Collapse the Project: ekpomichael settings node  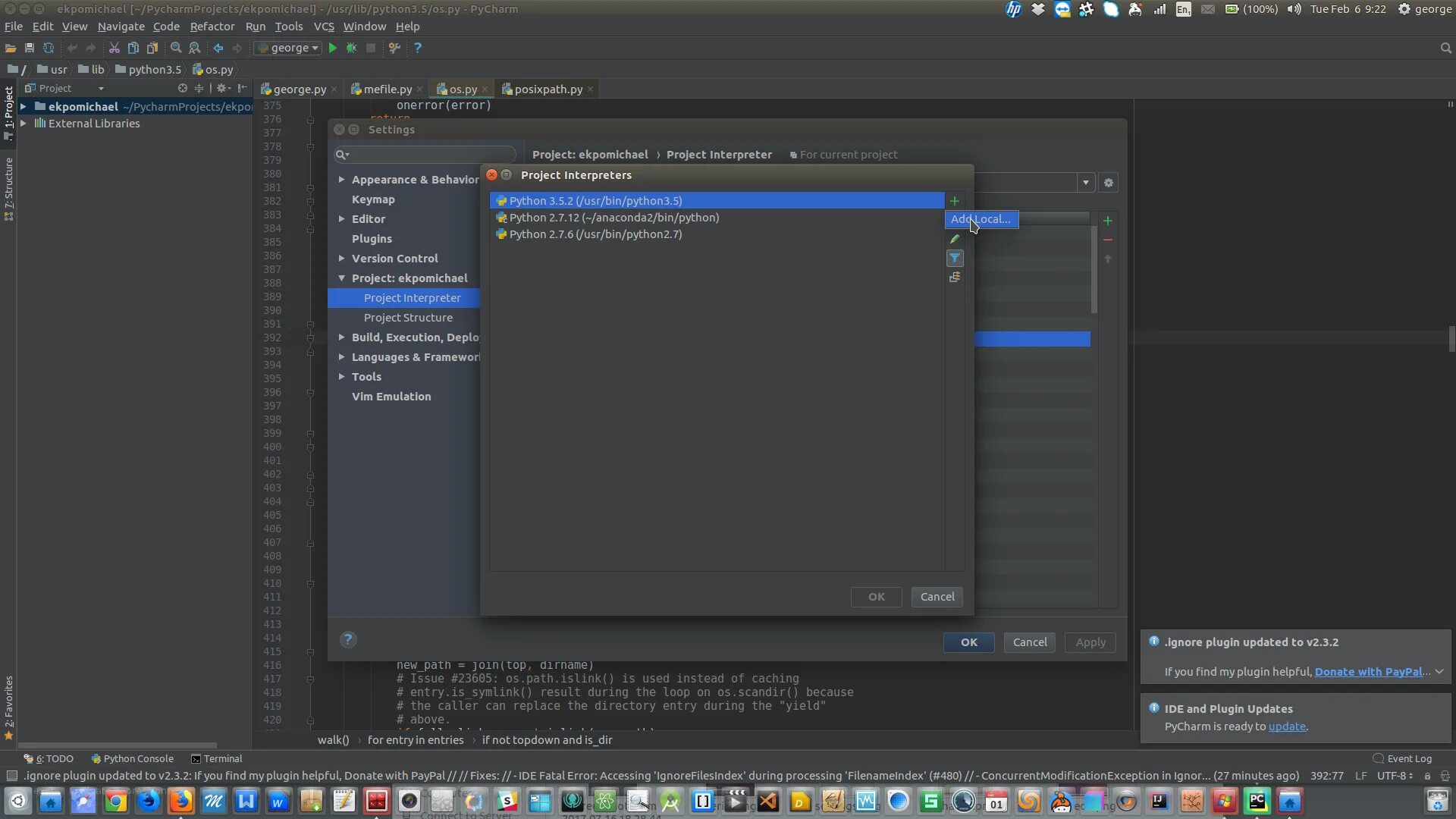tap(342, 278)
